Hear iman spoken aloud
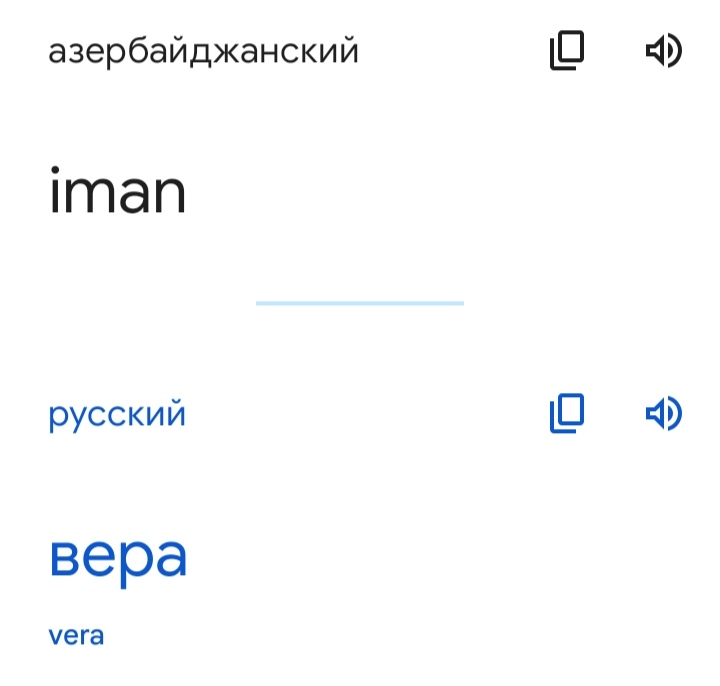Viewport: 720px width, 686px height. click(x=664, y=50)
